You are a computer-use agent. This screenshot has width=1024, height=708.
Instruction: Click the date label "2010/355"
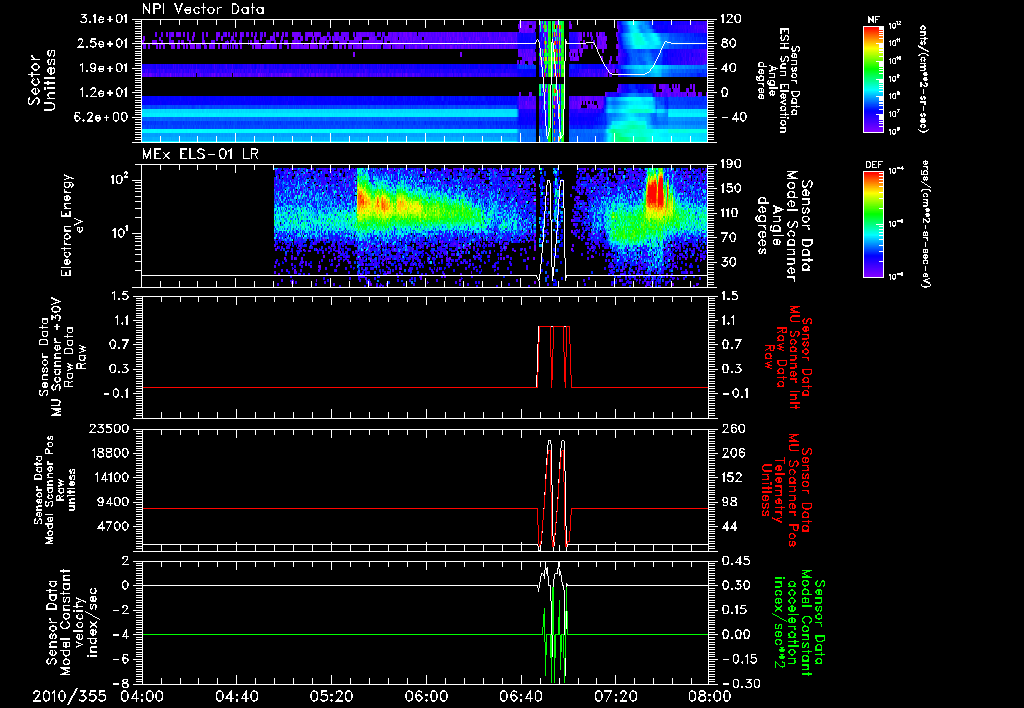click(x=69, y=696)
